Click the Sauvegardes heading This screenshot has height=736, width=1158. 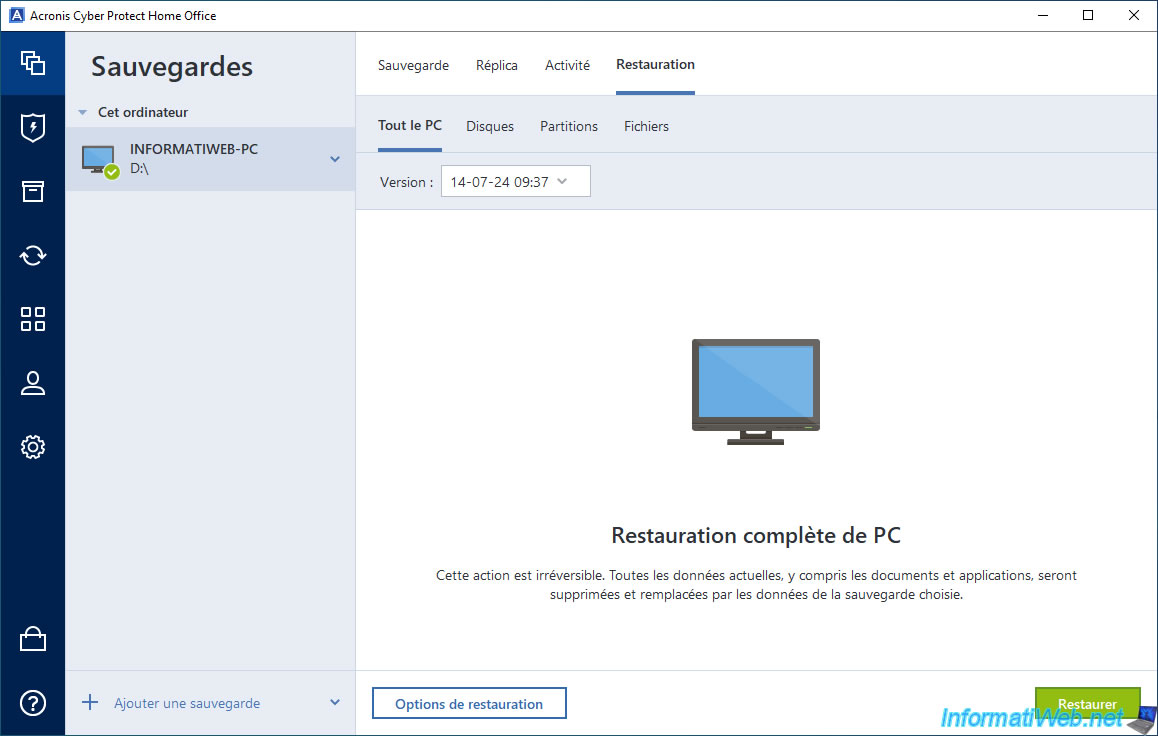172,66
